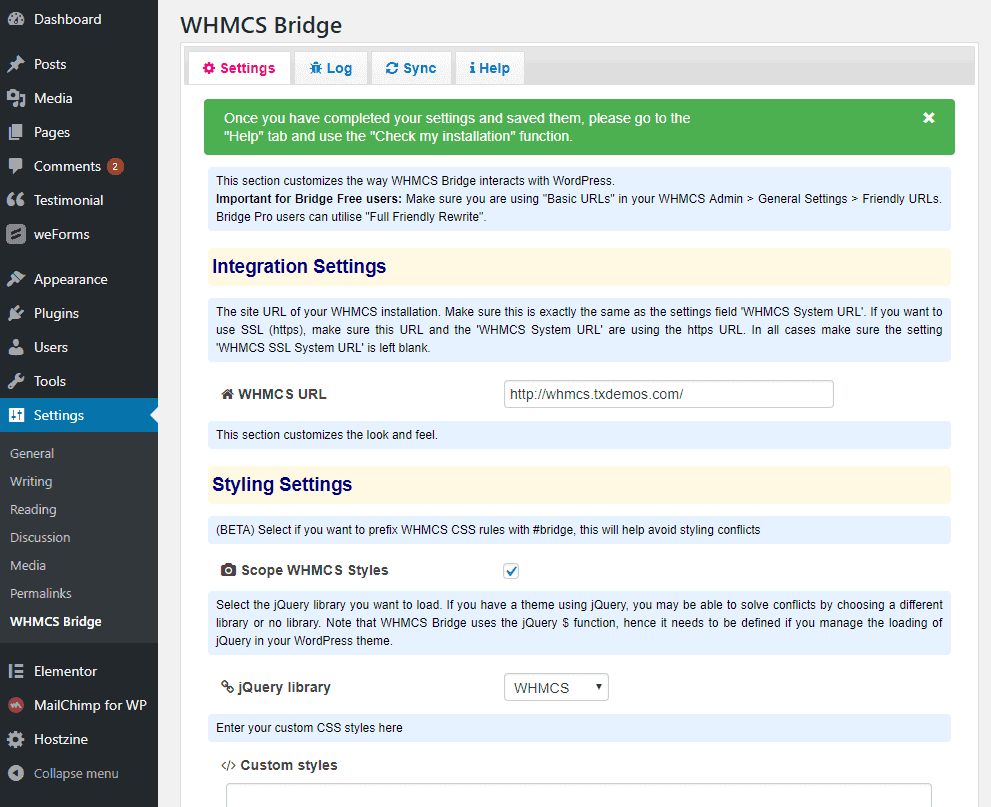
Task: Click the Appearance paintbrush icon
Action: tap(16, 279)
